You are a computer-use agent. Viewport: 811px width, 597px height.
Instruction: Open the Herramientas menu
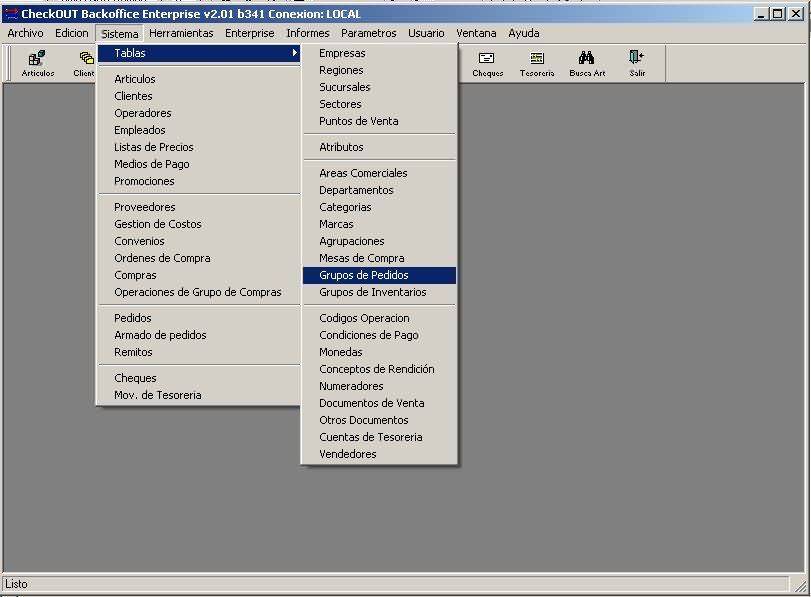click(x=181, y=33)
